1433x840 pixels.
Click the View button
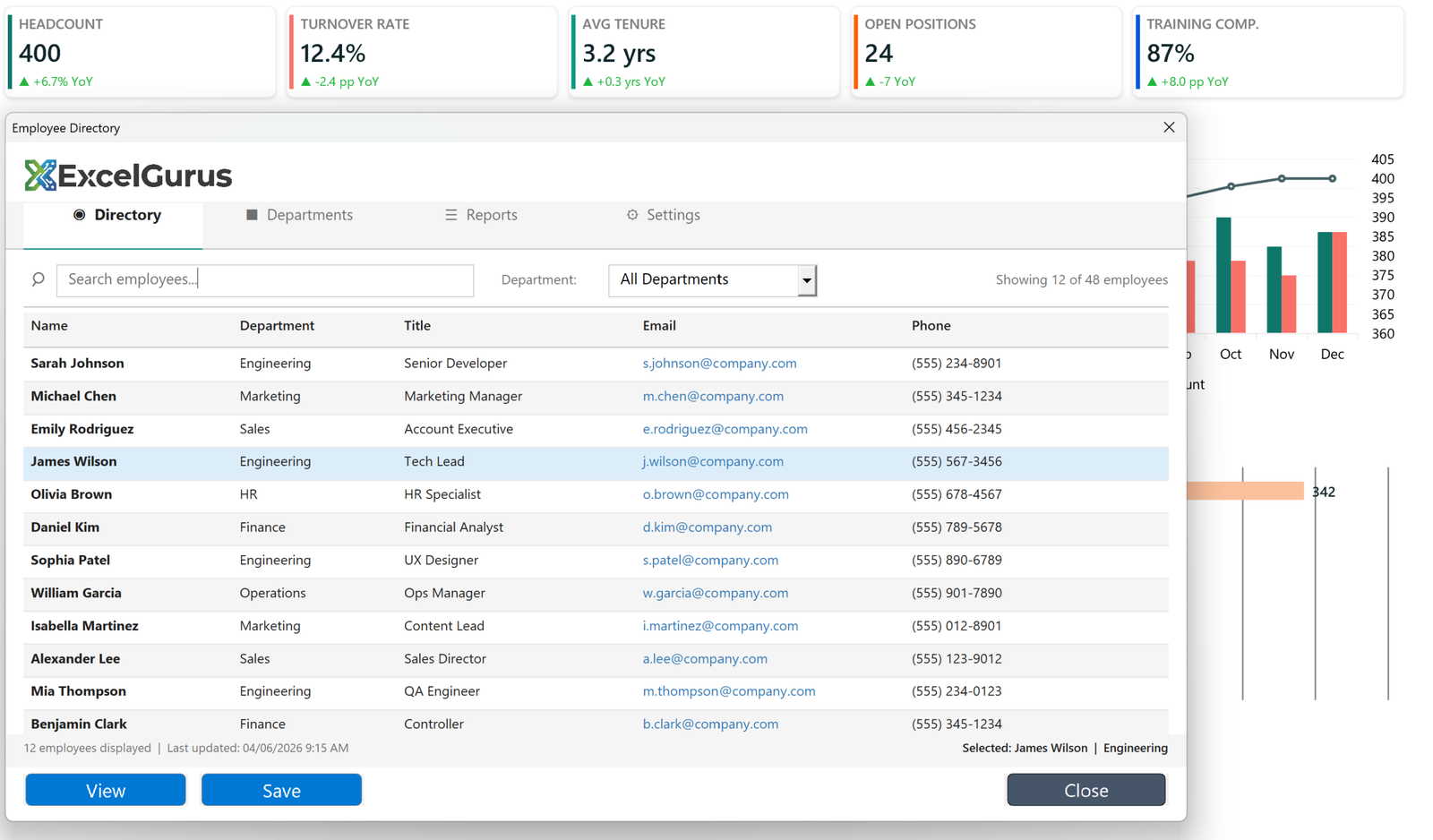click(105, 790)
